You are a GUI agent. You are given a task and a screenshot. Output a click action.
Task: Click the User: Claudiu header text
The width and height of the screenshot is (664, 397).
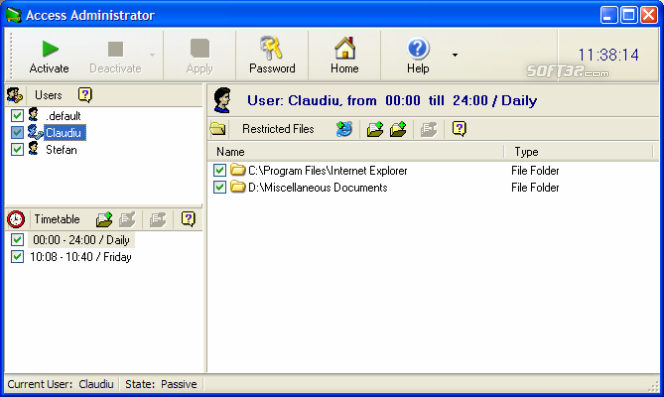coord(392,100)
